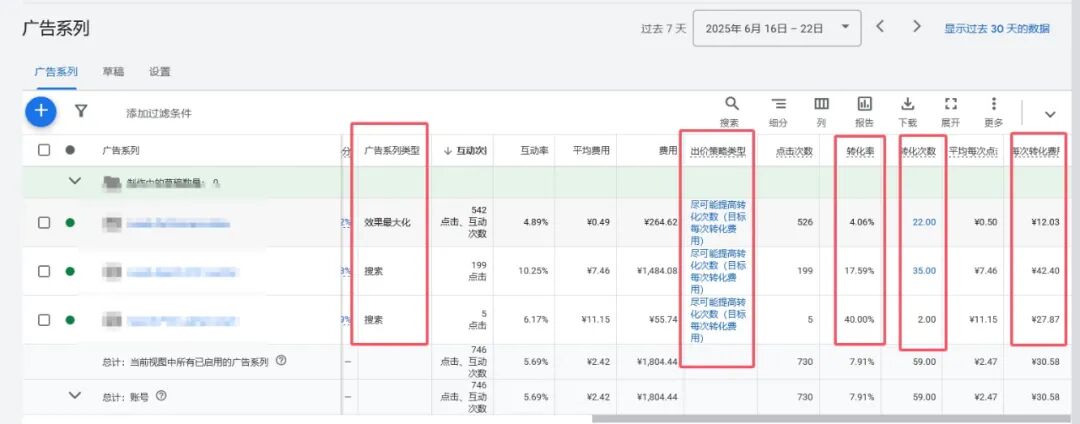
Task: Sort by 费用 column header
Action: point(668,151)
